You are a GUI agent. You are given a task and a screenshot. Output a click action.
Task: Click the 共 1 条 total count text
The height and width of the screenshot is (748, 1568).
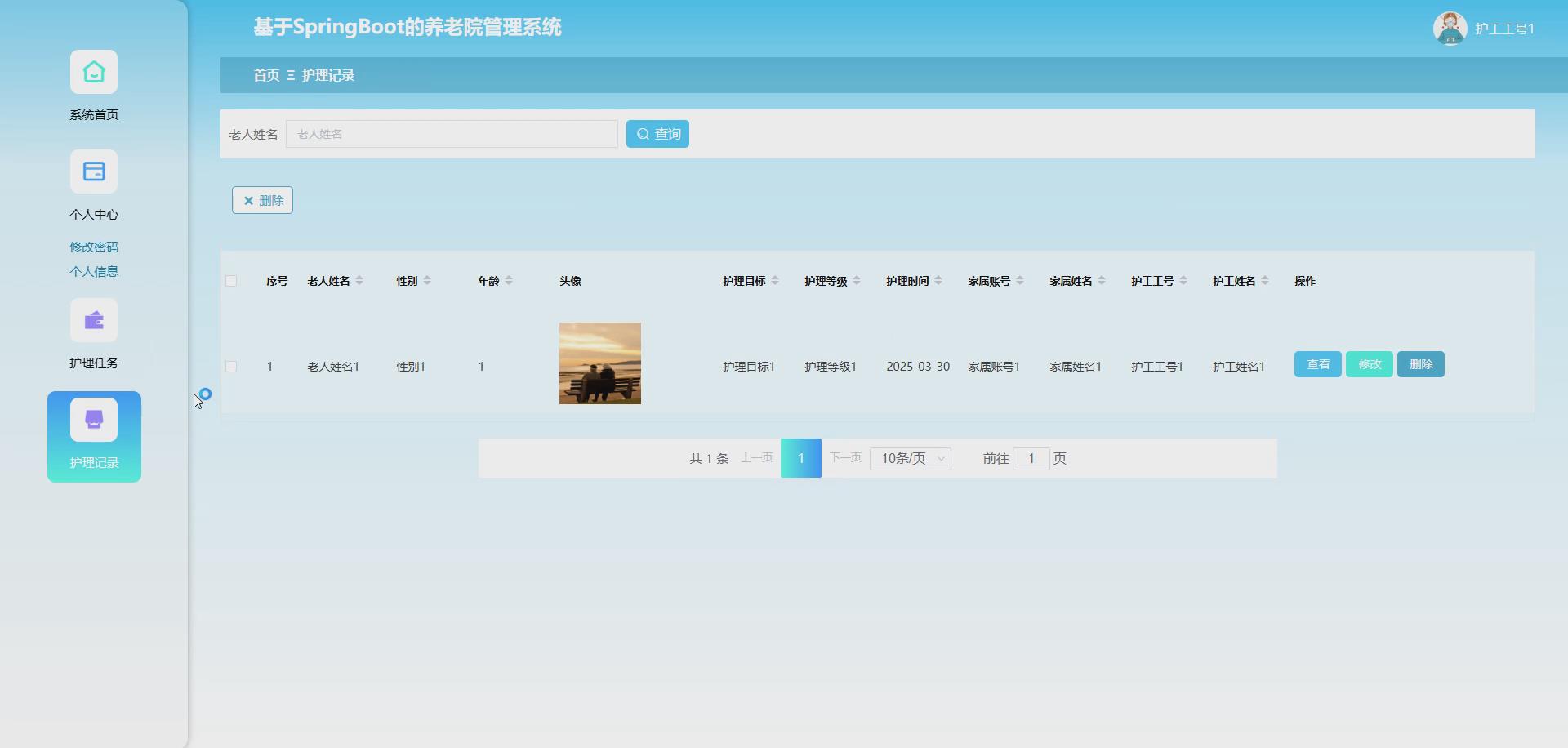point(709,458)
